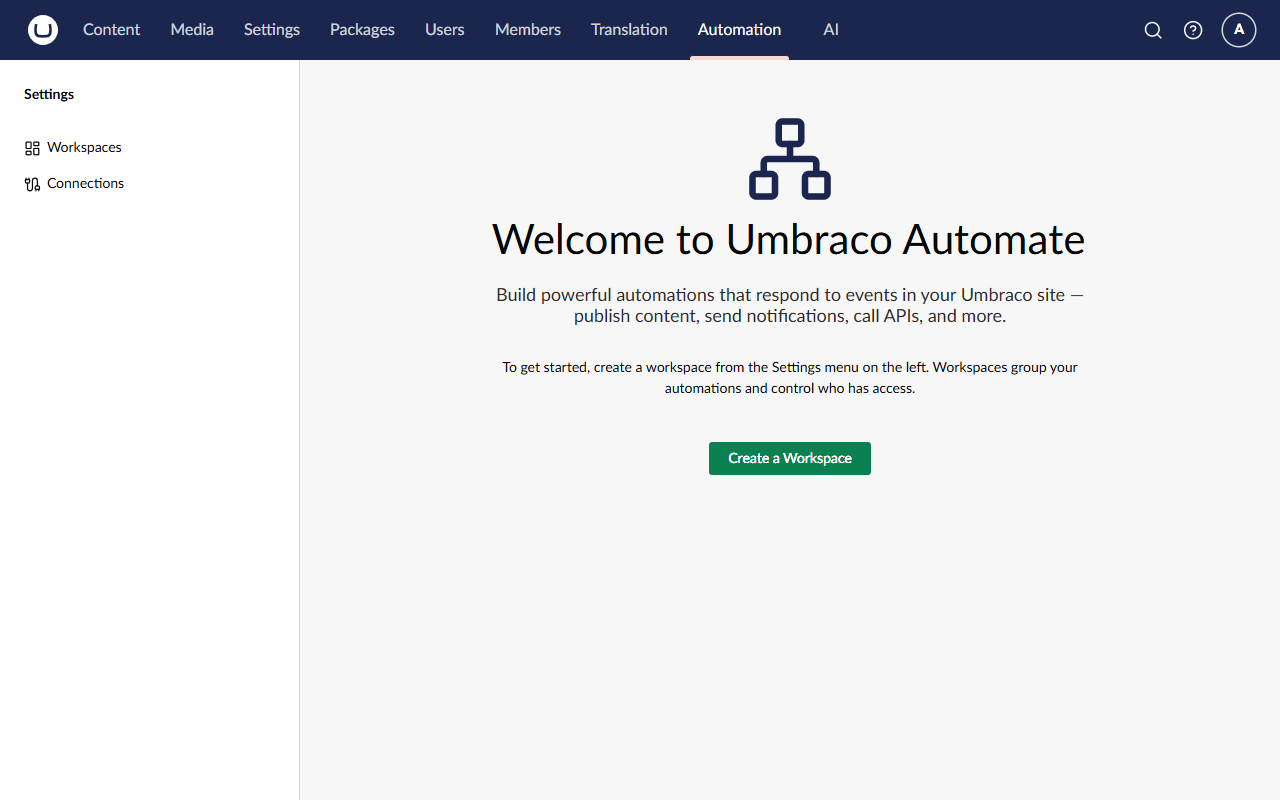Screen dimensions: 1280x800
Task: Click the Create a Workspace button
Action: click(x=790, y=458)
